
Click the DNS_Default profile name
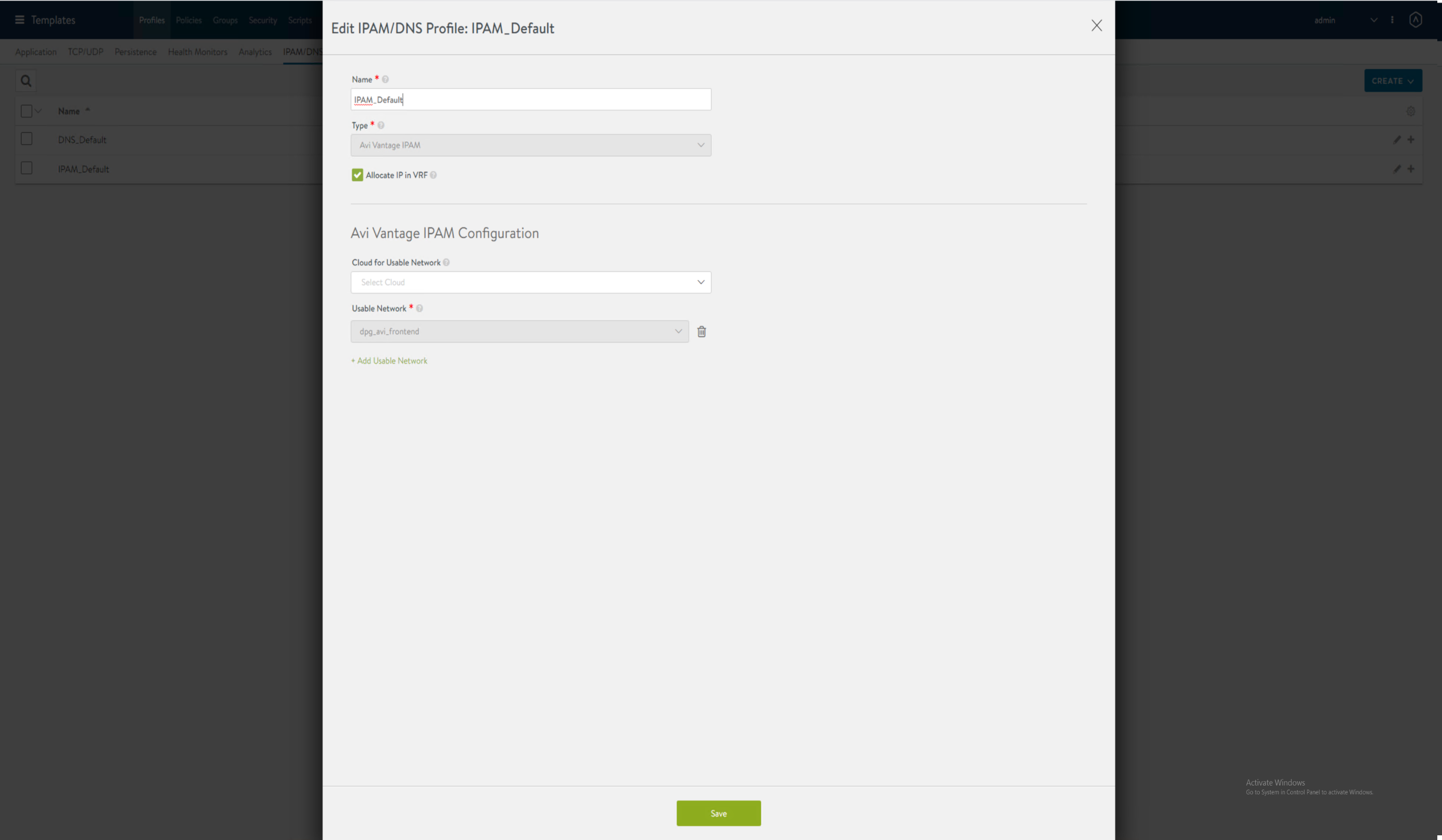(82, 140)
